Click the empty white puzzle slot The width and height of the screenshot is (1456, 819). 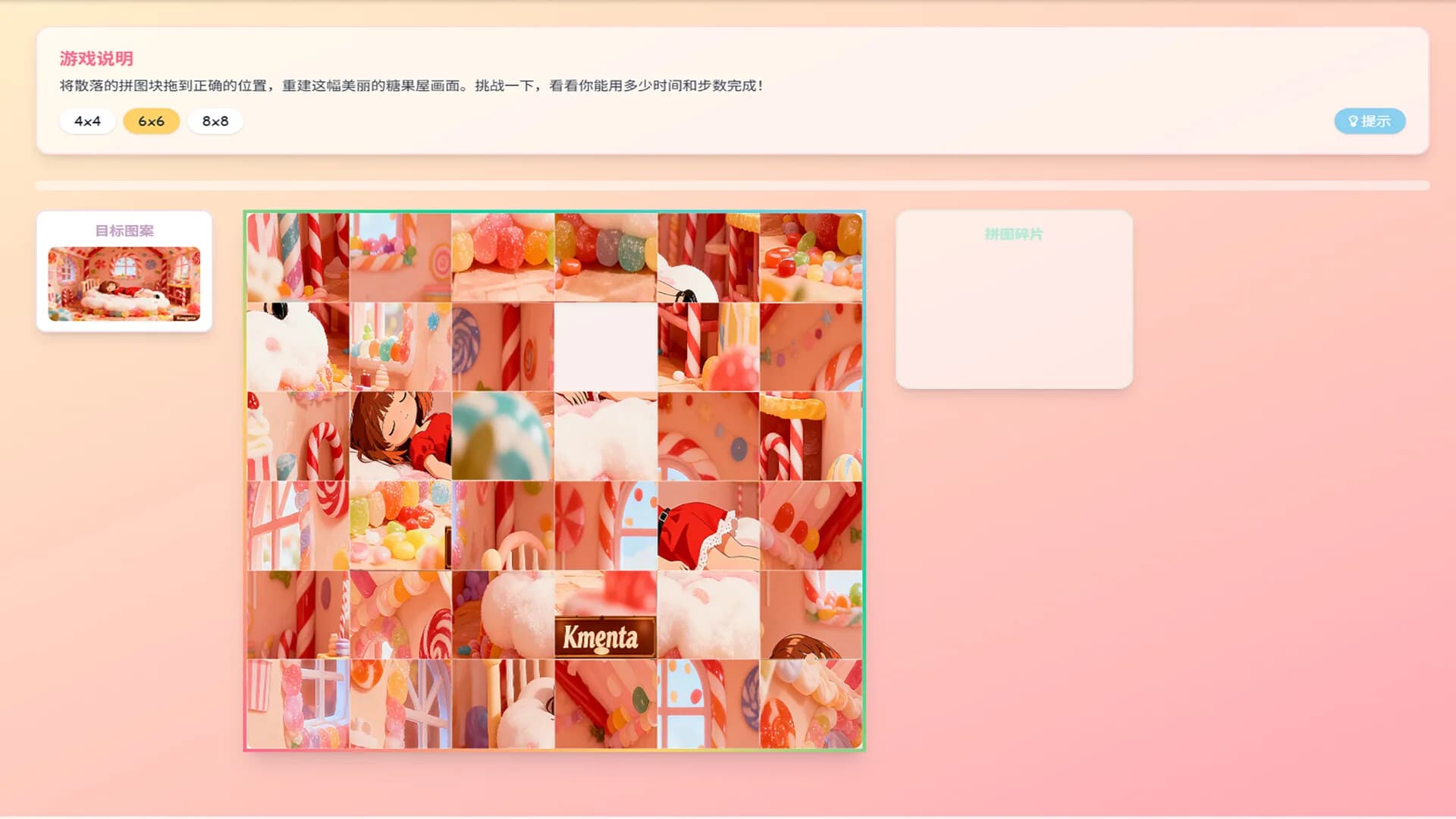click(605, 347)
